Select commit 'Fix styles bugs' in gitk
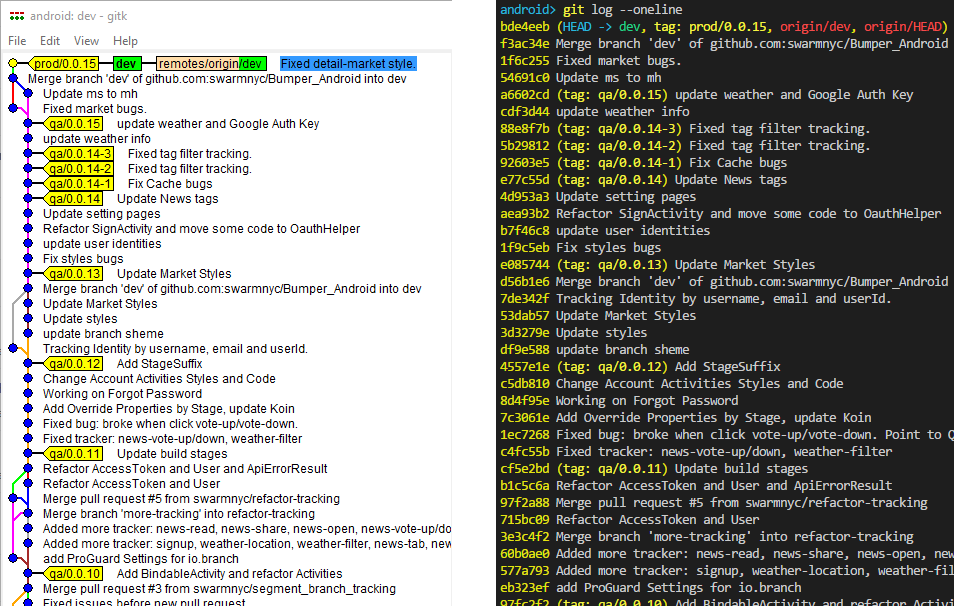Image resolution: width=954 pixels, height=606 pixels. tap(83, 259)
